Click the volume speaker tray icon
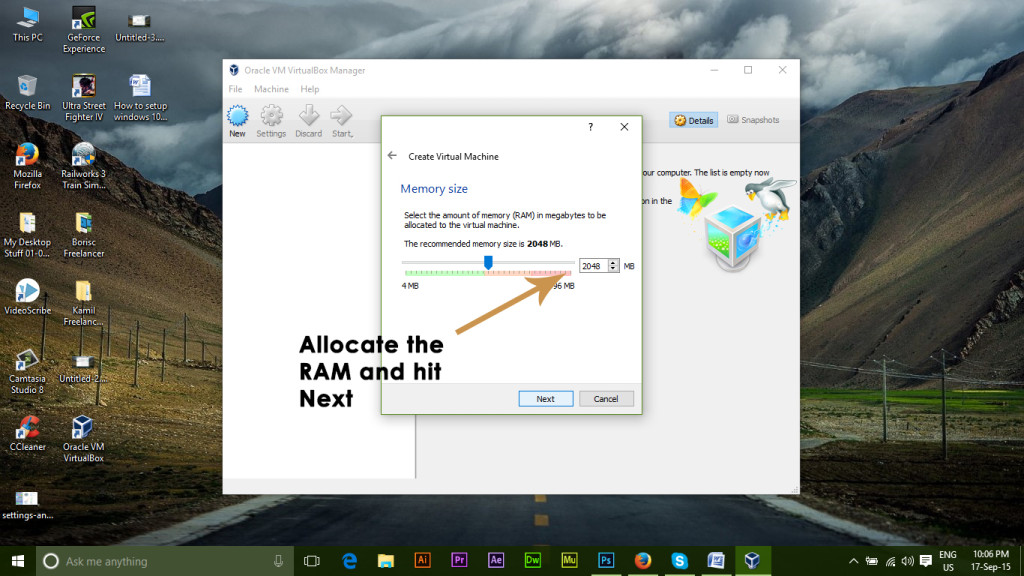 coord(908,561)
